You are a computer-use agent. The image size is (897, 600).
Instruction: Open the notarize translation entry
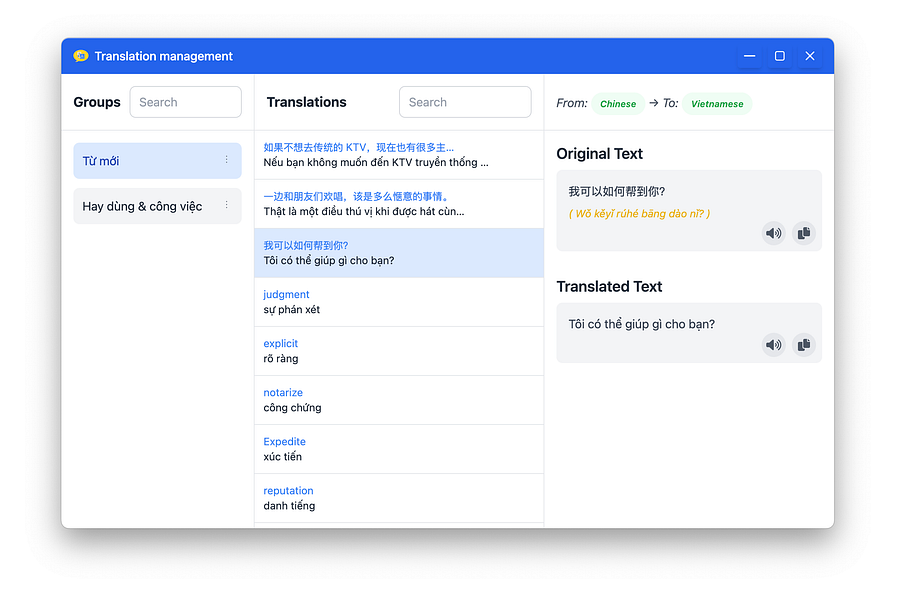tap(399, 400)
